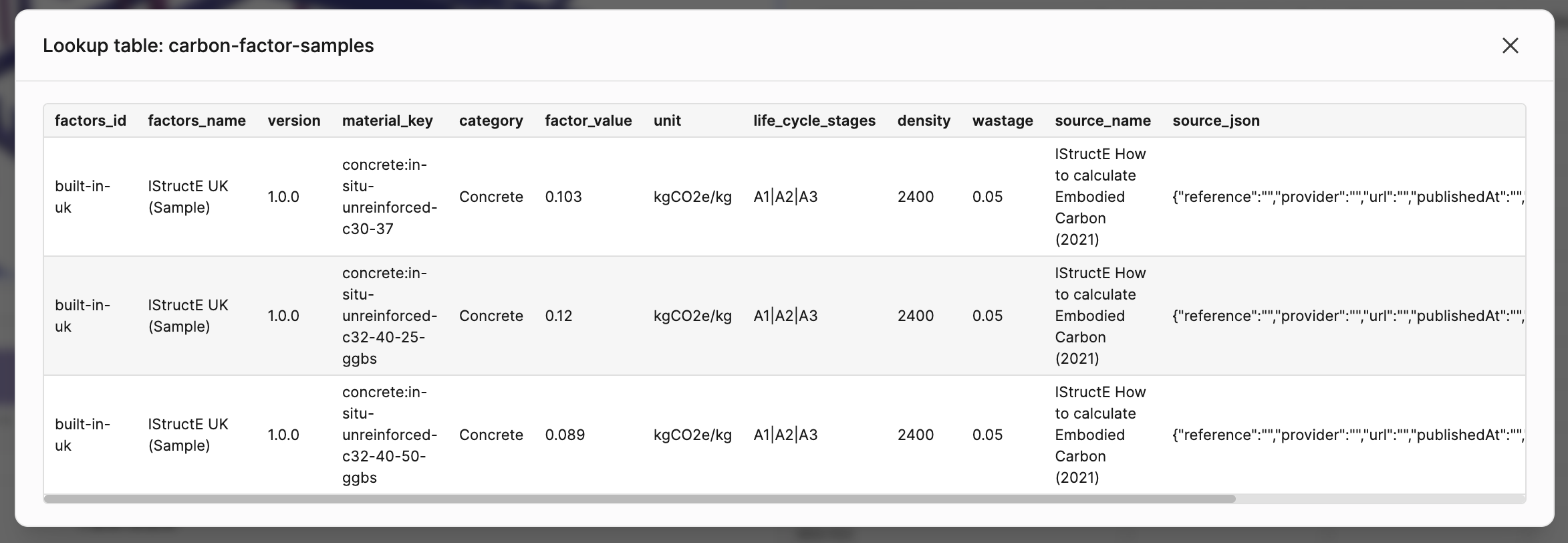Select the factors_name column header

coord(197,120)
